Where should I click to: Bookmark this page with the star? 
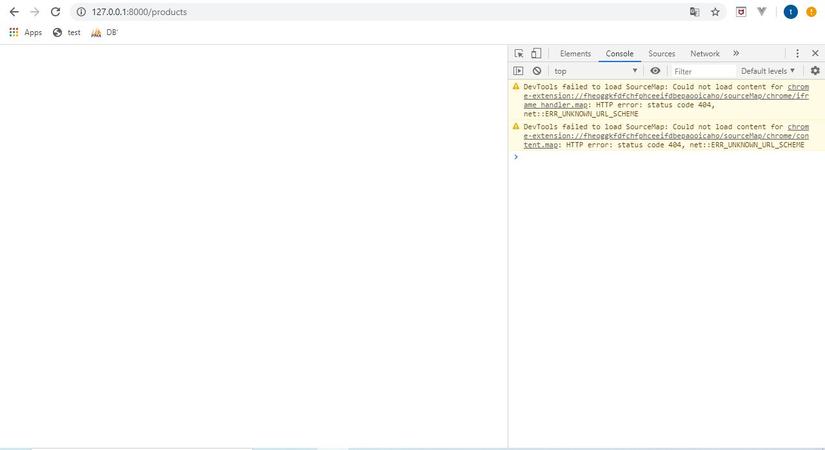click(715, 12)
